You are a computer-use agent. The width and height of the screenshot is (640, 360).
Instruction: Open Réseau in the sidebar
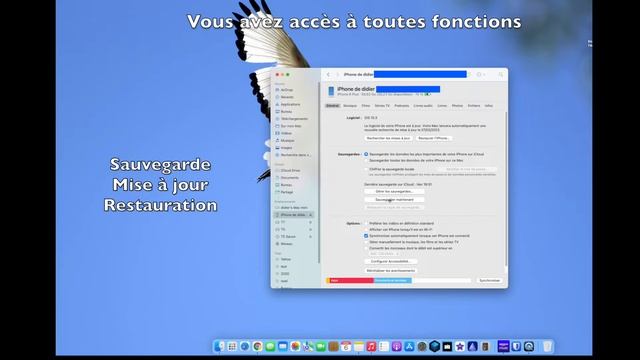pos(286,244)
